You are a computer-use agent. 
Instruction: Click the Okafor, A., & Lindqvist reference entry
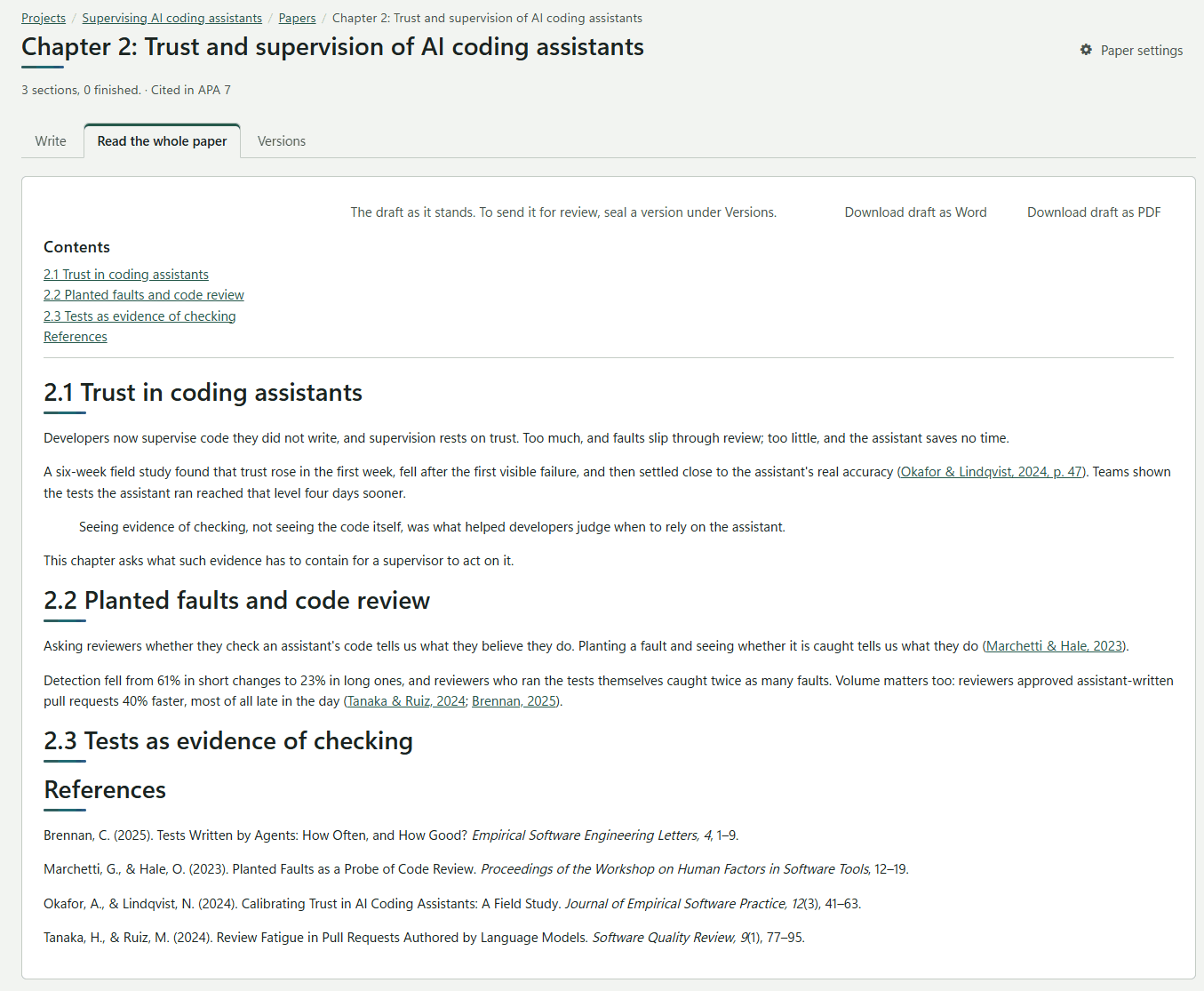tap(452, 904)
